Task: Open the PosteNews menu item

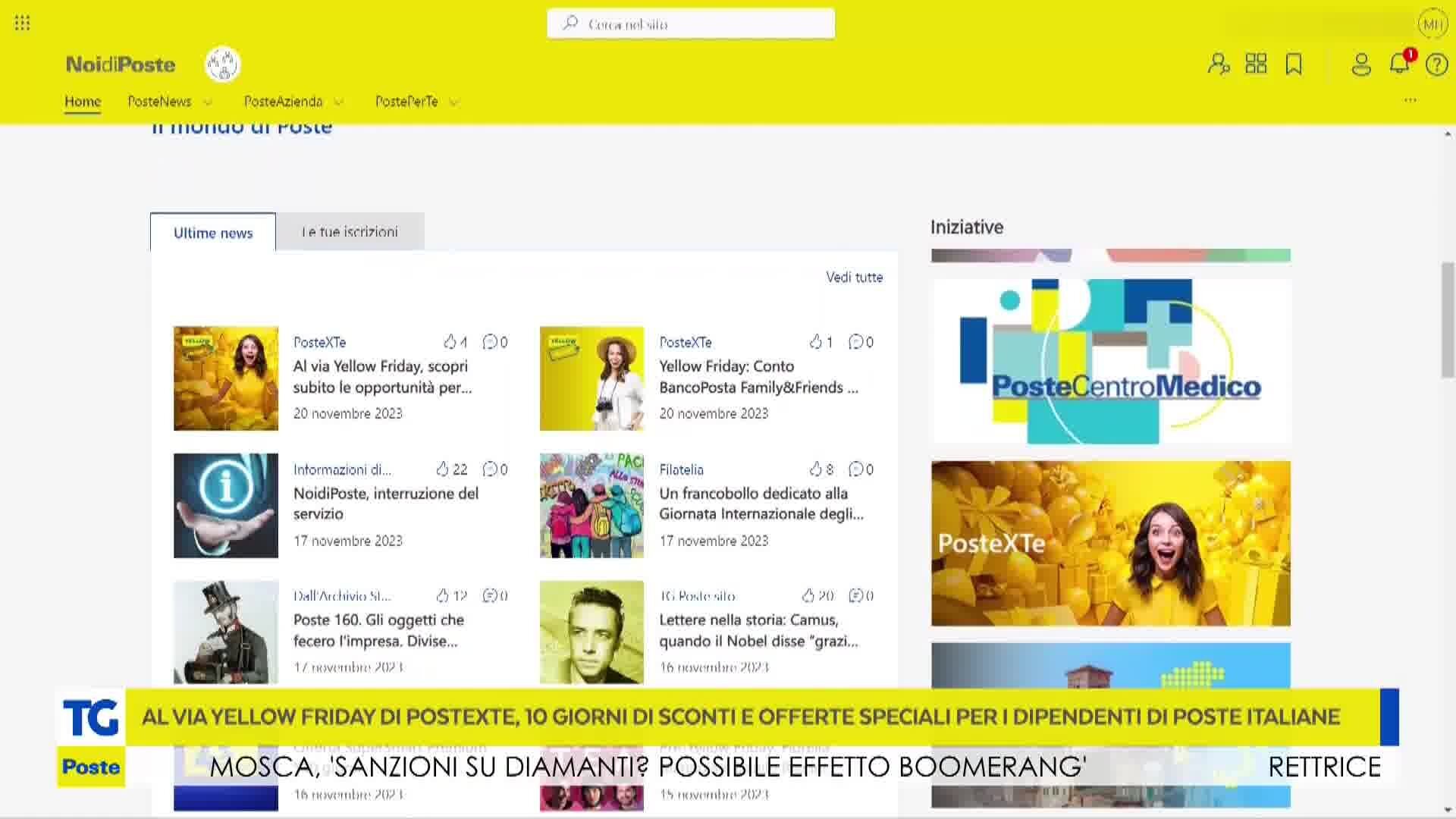Action: [x=159, y=102]
